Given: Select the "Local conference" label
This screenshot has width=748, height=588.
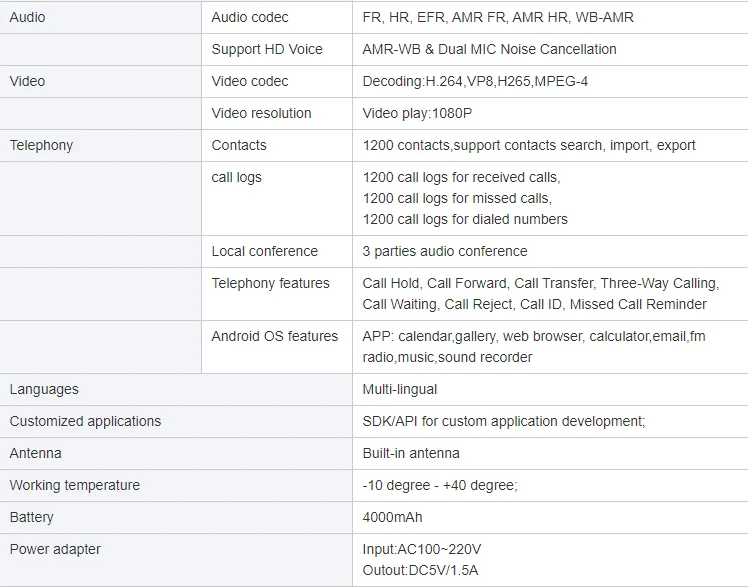Looking at the screenshot, I should click(264, 251).
